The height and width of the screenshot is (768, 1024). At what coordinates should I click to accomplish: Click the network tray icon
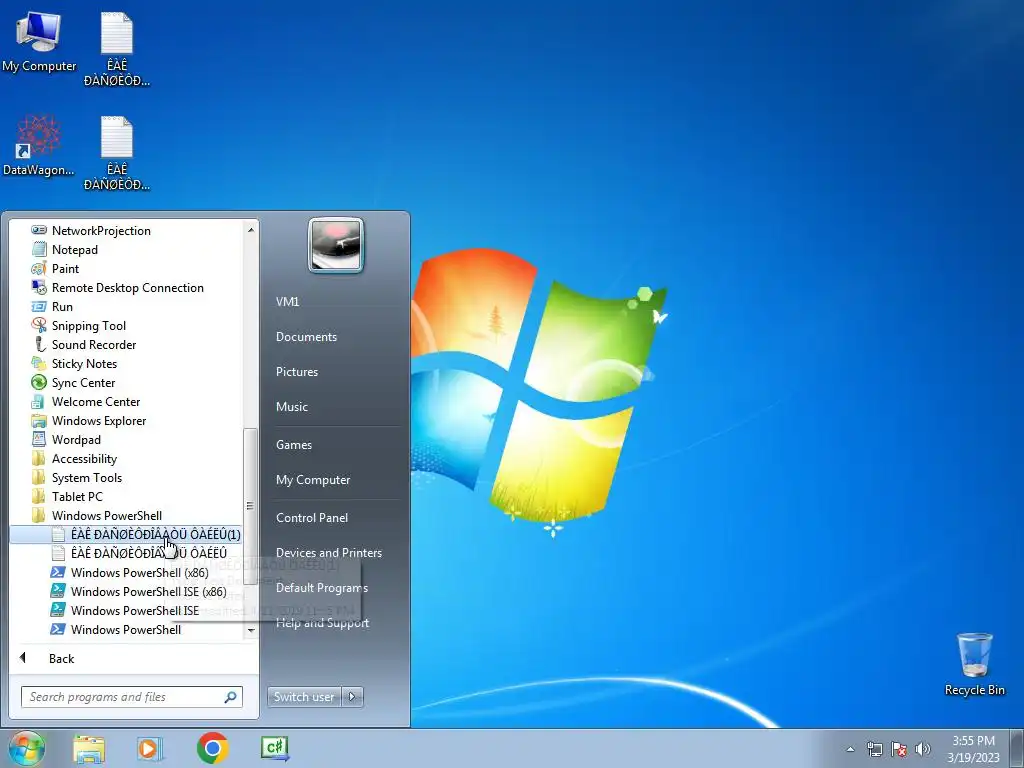(874, 749)
